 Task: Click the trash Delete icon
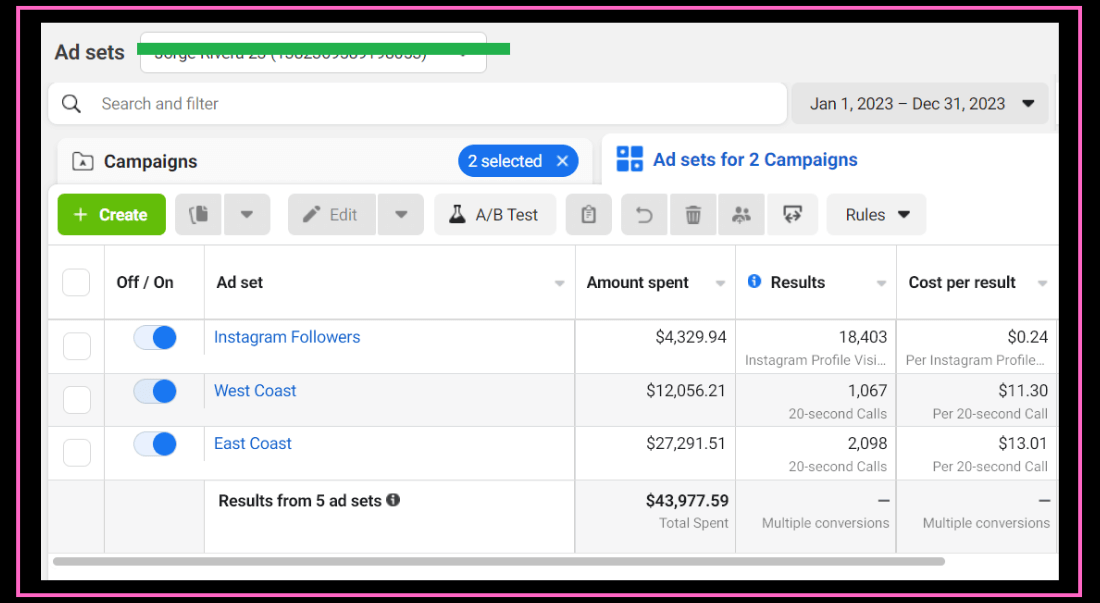[693, 215]
